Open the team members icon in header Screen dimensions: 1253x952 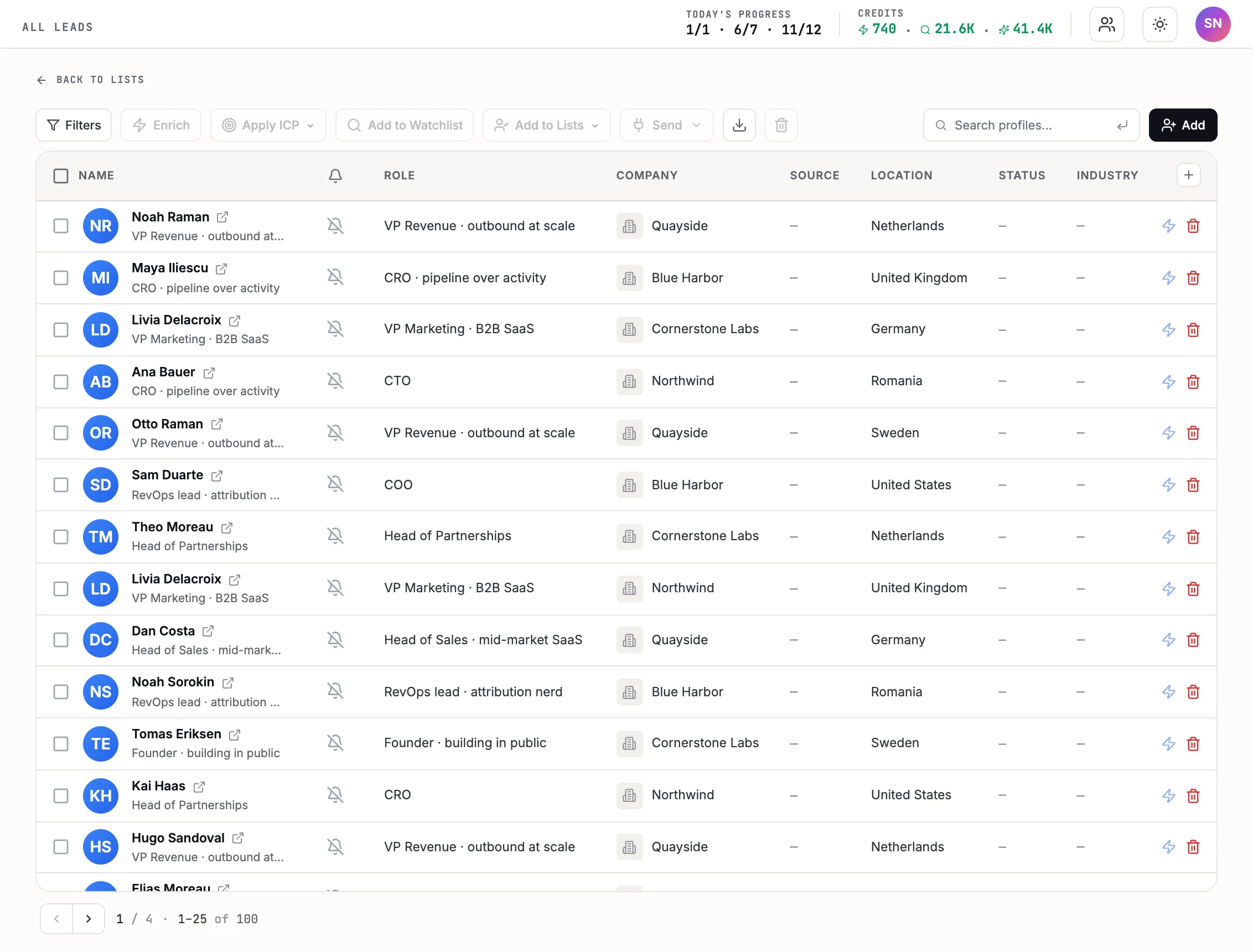(1106, 24)
